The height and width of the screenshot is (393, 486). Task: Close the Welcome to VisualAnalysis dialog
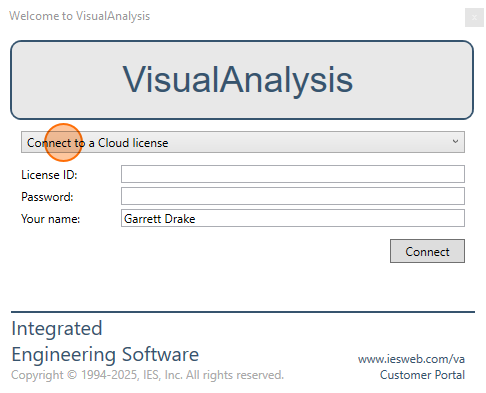coord(474,17)
